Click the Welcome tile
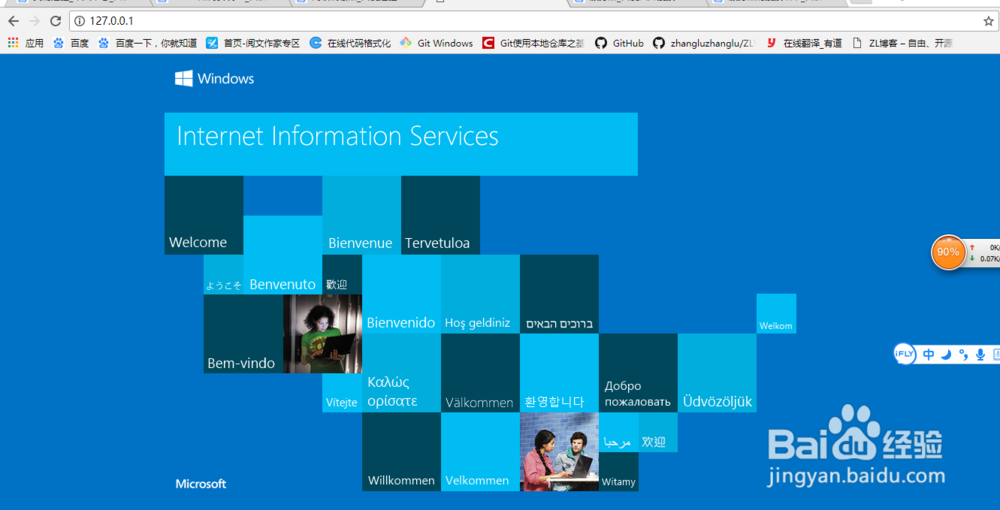Image resolution: width=1000 pixels, height=510 pixels. [x=203, y=215]
